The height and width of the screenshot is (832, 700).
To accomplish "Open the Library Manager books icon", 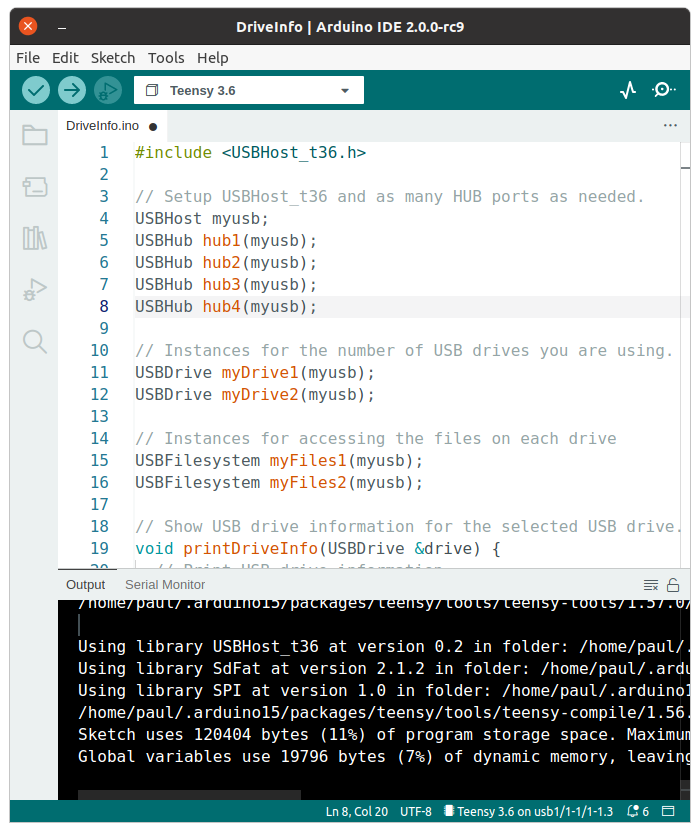I will (x=35, y=238).
